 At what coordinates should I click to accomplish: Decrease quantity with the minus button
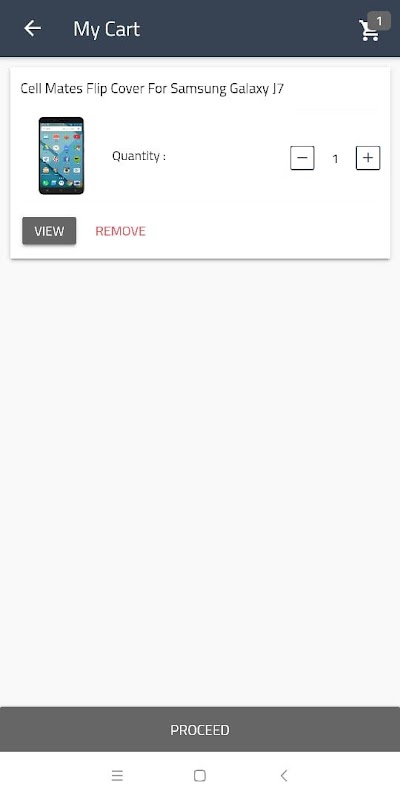click(x=302, y=158)
